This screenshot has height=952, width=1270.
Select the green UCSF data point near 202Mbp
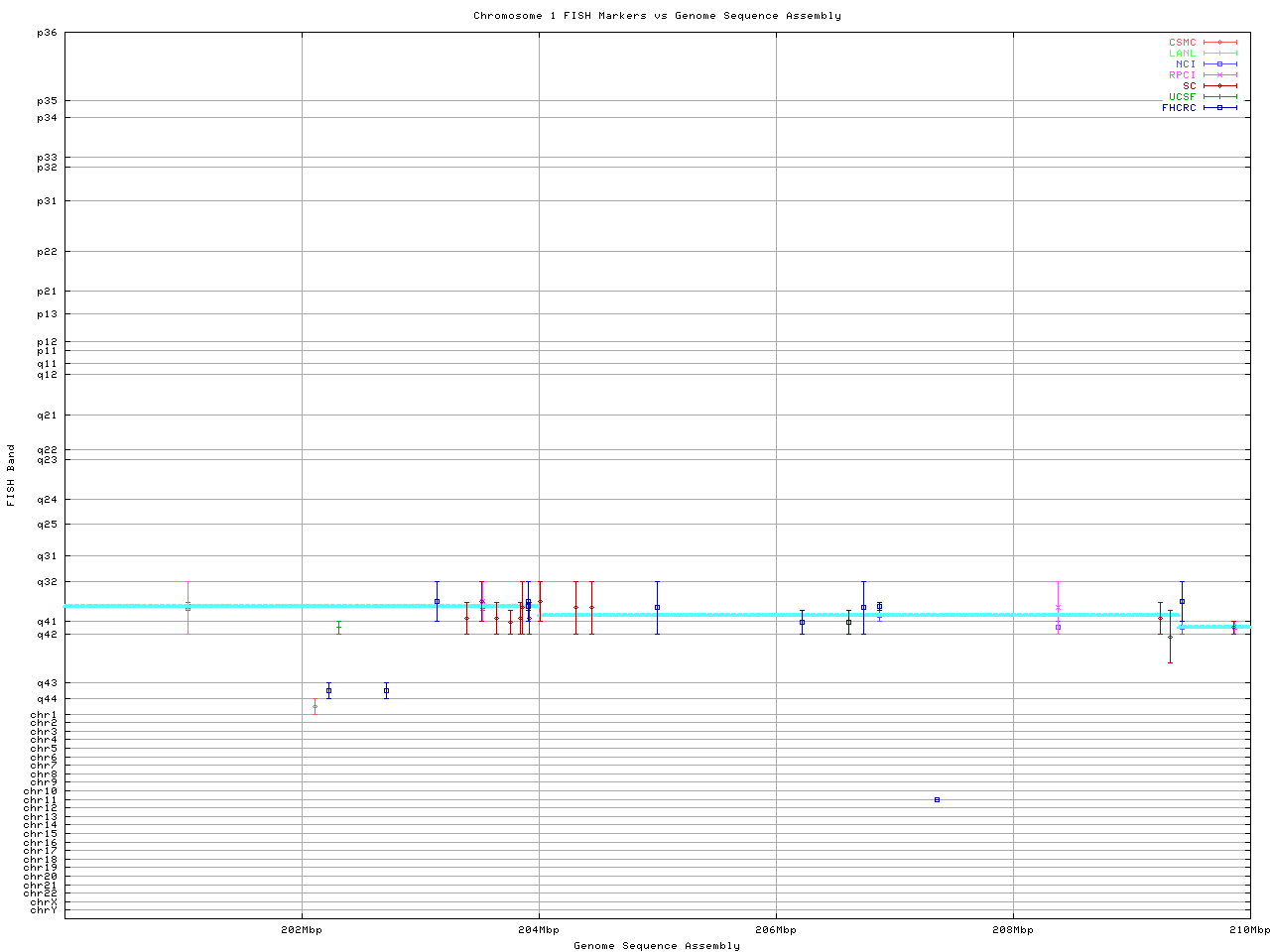(x=338, y=627)
